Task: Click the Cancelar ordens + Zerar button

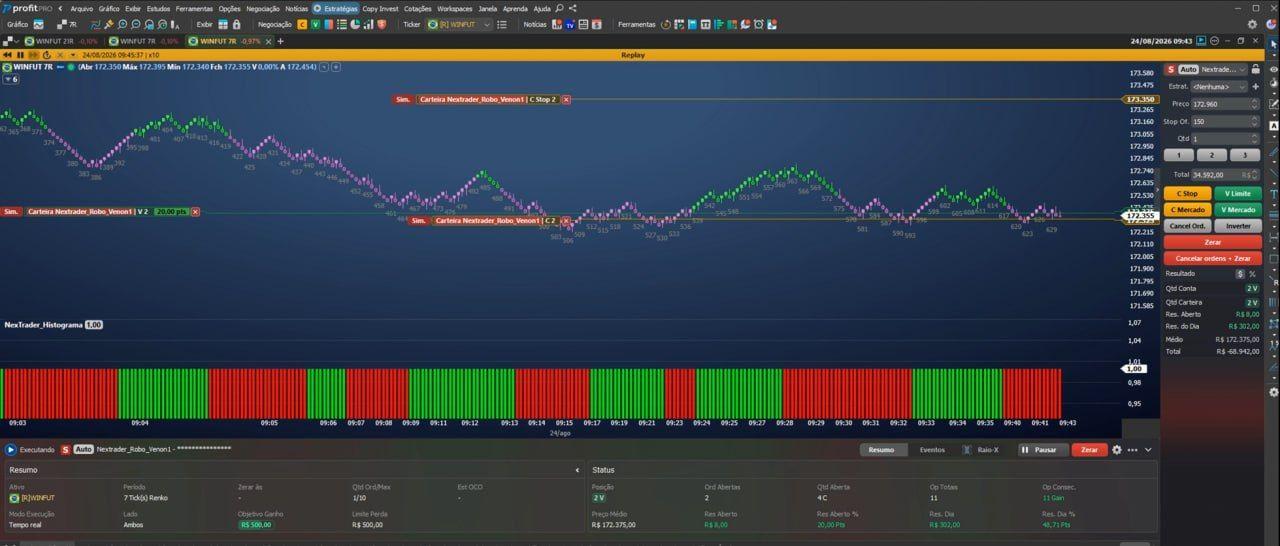Action: (1212, 258)
